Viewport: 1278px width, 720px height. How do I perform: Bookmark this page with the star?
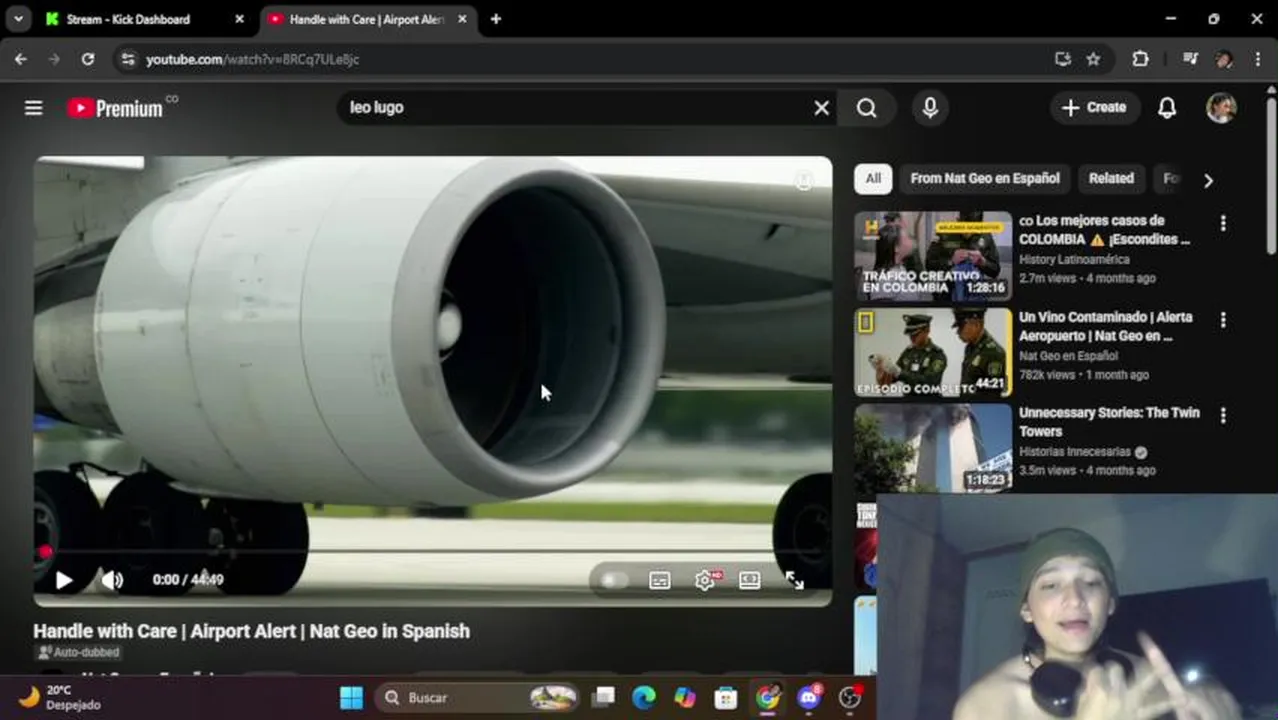click(x=1094, y=60)
